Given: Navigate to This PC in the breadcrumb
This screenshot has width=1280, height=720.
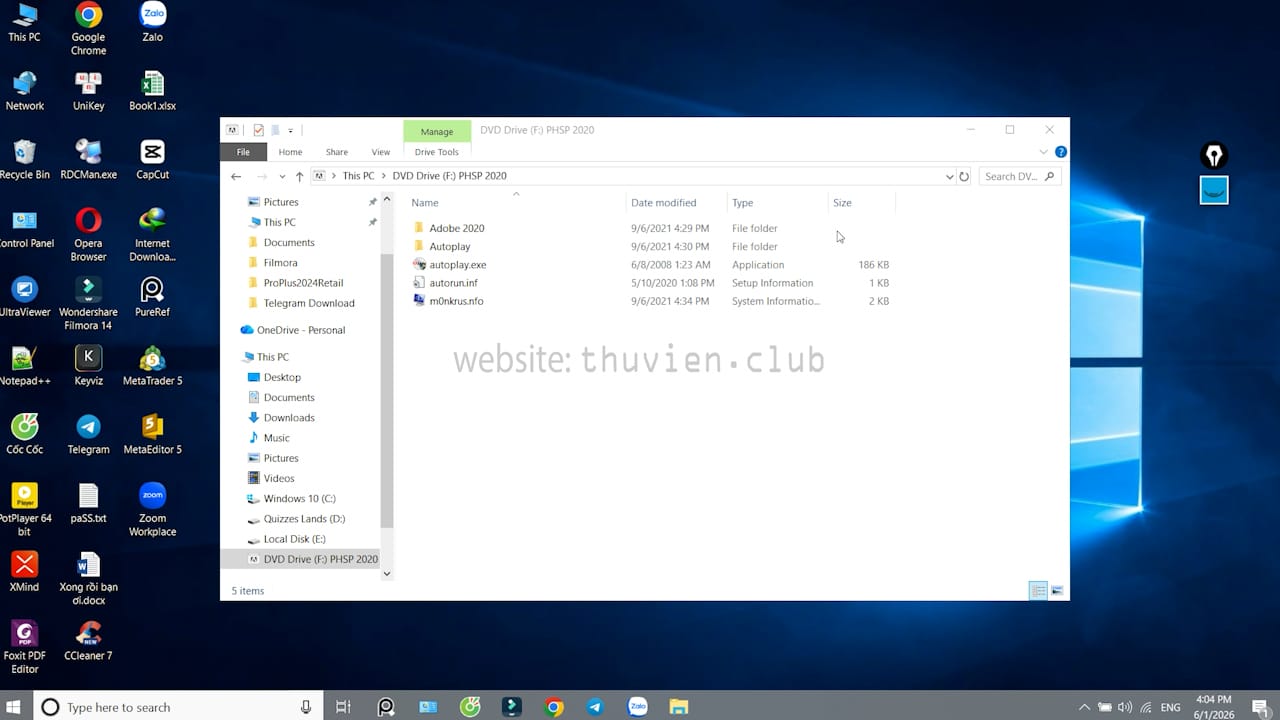Looking at the screenshot, I should click(358, 176).
